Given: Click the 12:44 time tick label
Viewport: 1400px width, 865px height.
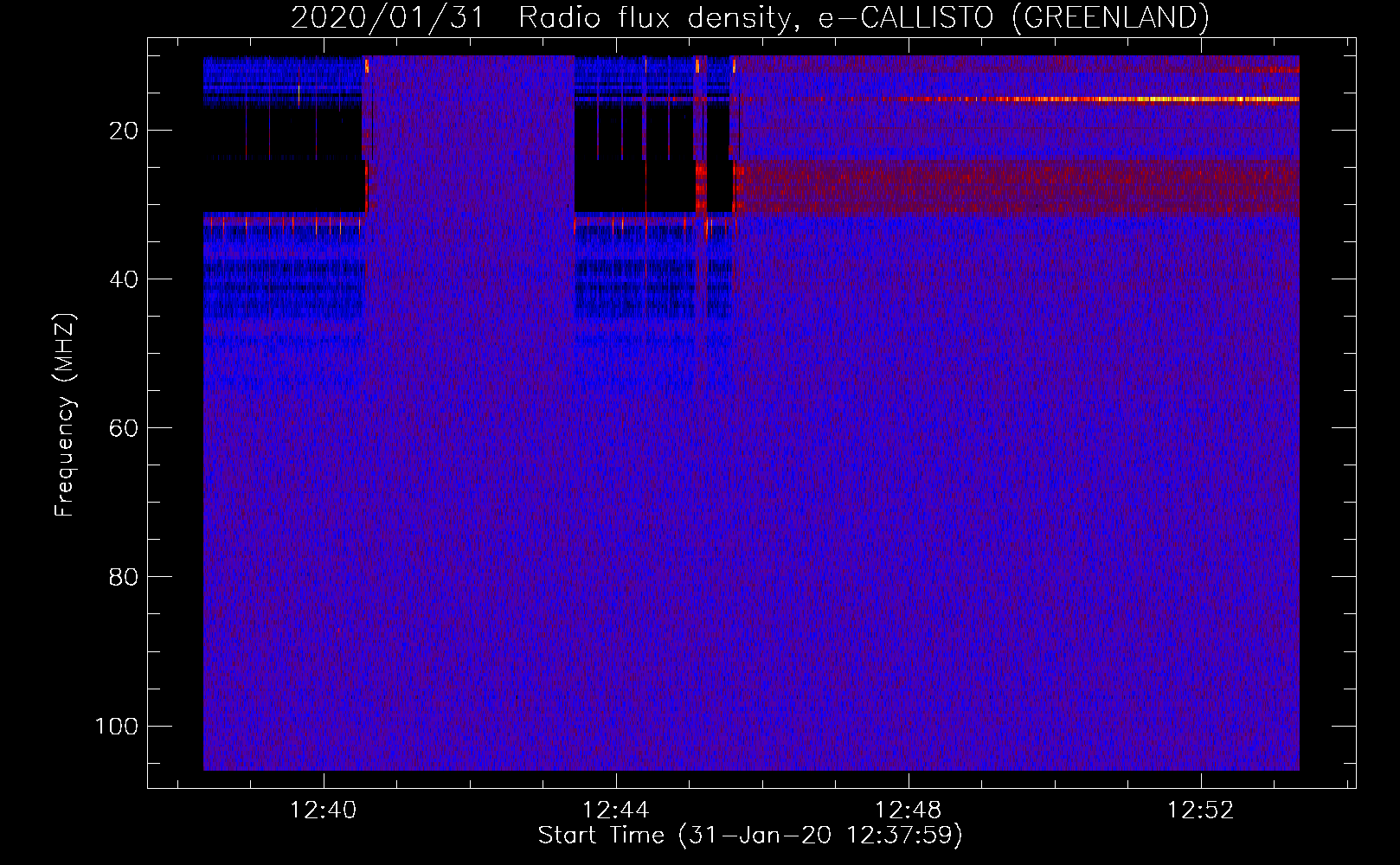Looking at the screenshot, I should click(x=615, y=811).
